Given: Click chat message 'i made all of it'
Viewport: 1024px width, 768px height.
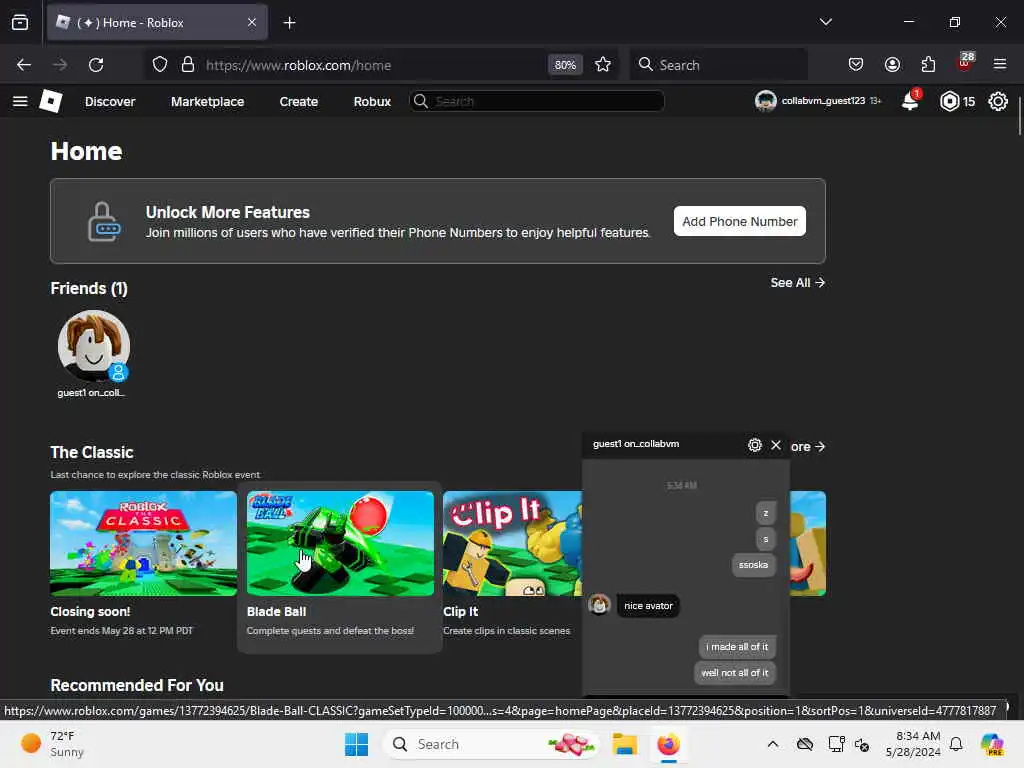Looking at the screenshot, I should [x=737, y=647].
